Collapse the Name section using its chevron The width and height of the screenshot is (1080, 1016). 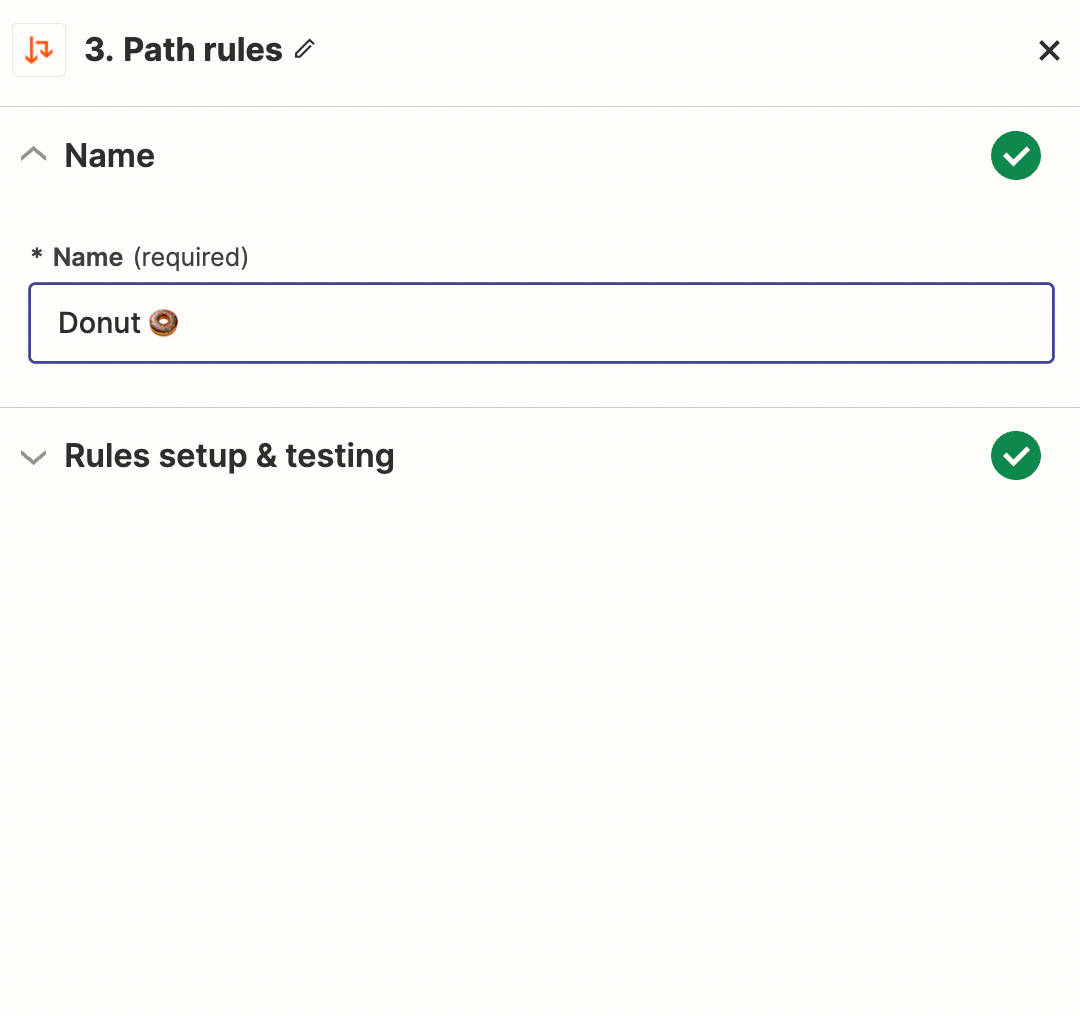click(34, 155)
